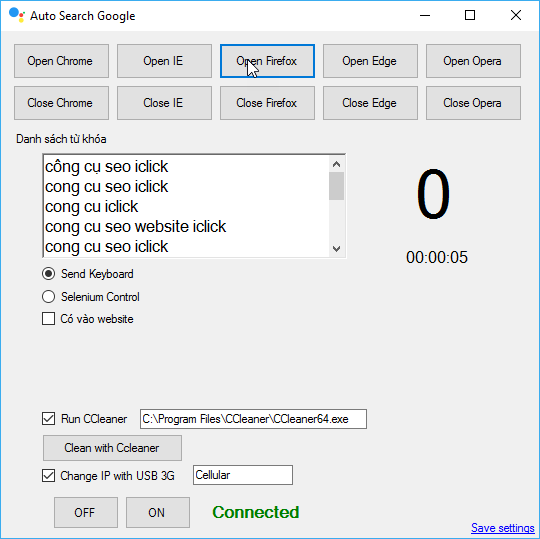Untick the Run CCleaner checkbox
This screenshot has width=540, height=539.
49,419
